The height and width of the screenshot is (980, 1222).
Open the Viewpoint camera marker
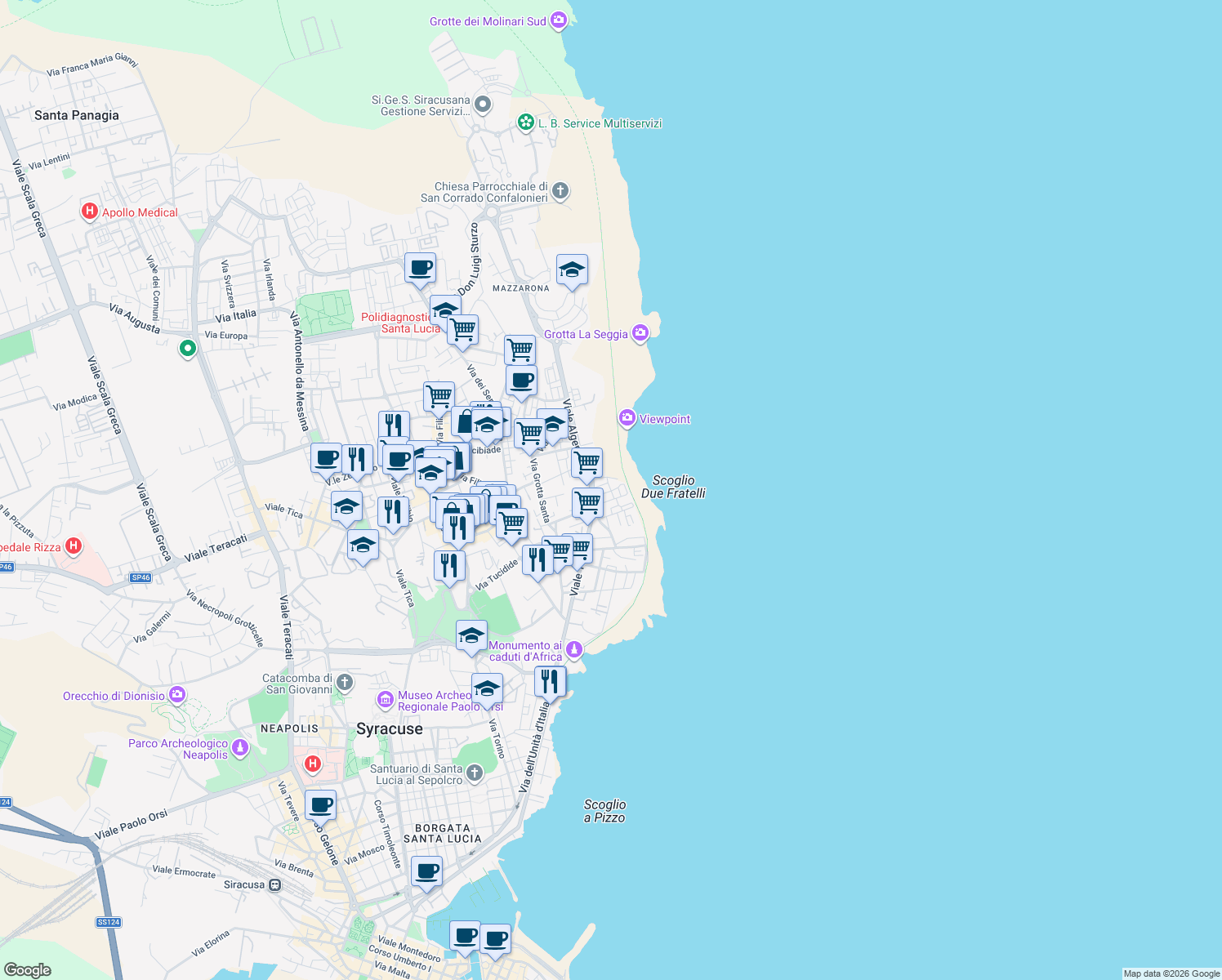627,418
